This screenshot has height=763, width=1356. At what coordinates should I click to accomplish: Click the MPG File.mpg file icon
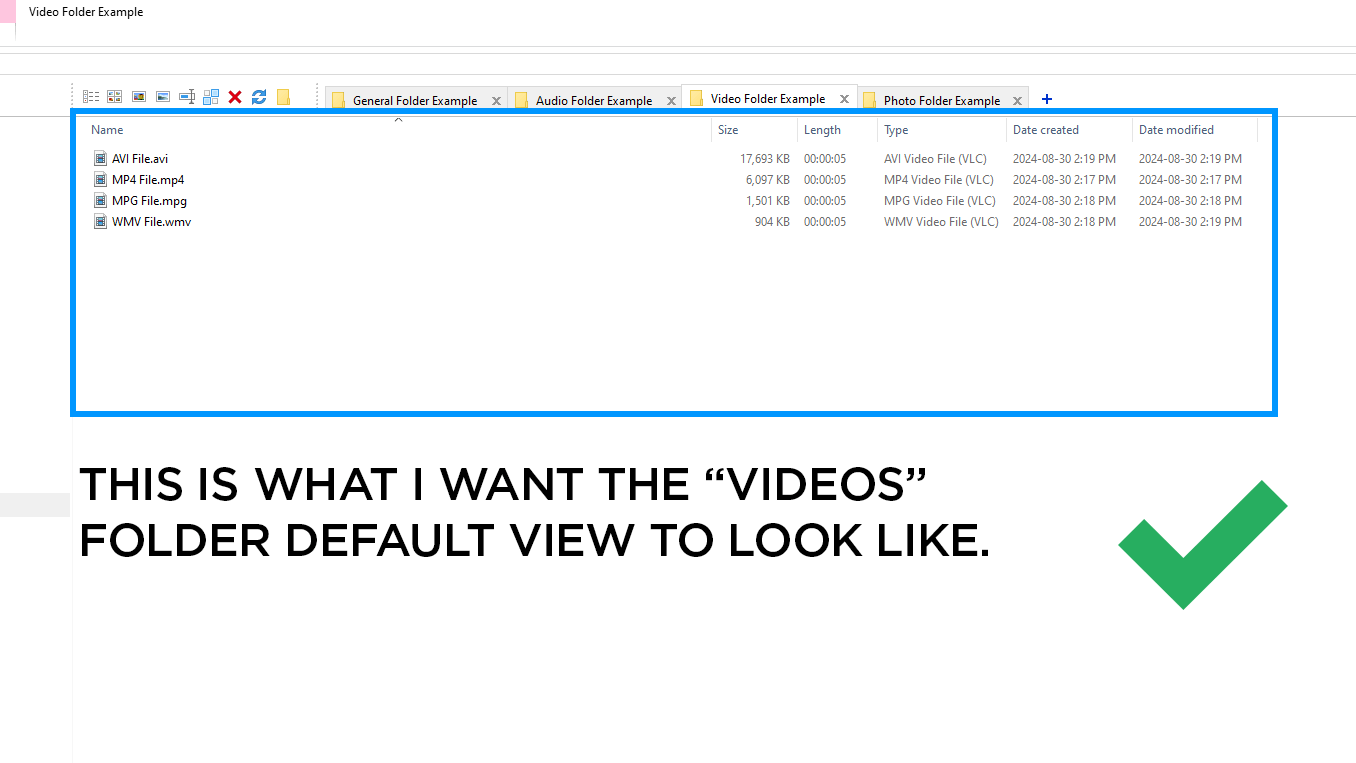point(100,200)
